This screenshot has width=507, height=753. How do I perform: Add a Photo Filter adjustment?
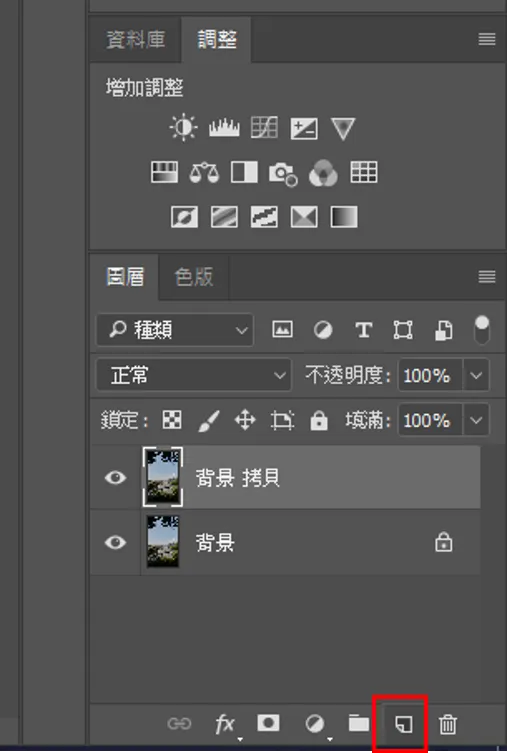click(x=283, y=173)
